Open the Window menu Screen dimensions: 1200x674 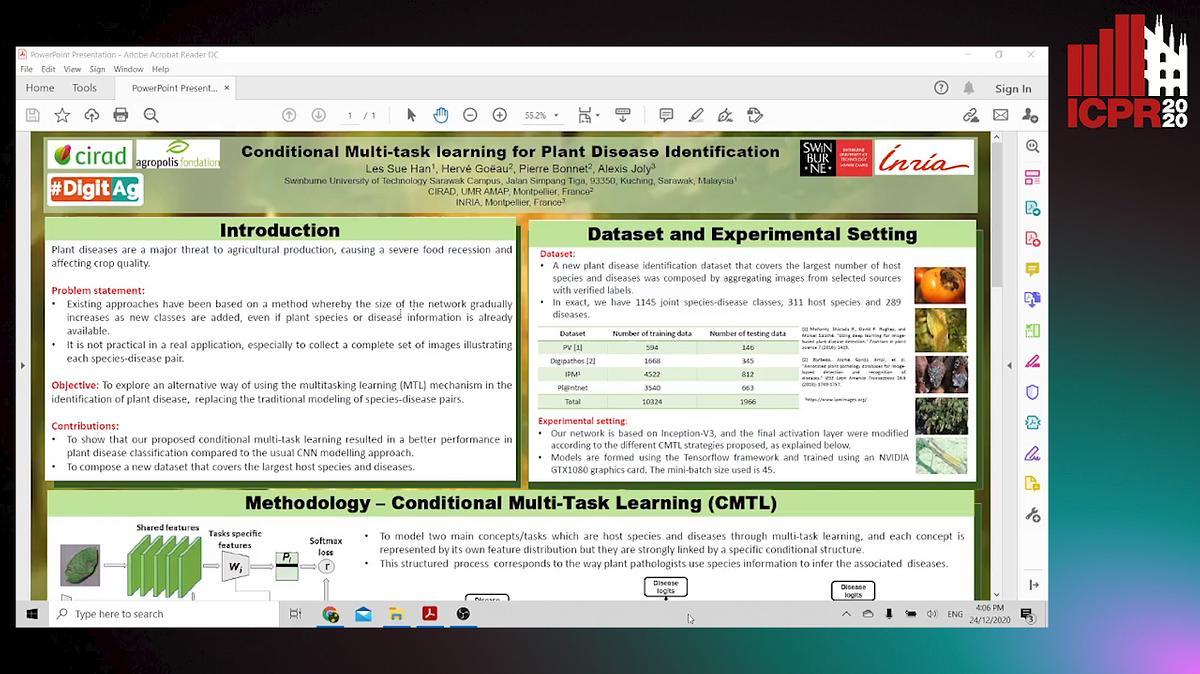(x=128, y=69)
